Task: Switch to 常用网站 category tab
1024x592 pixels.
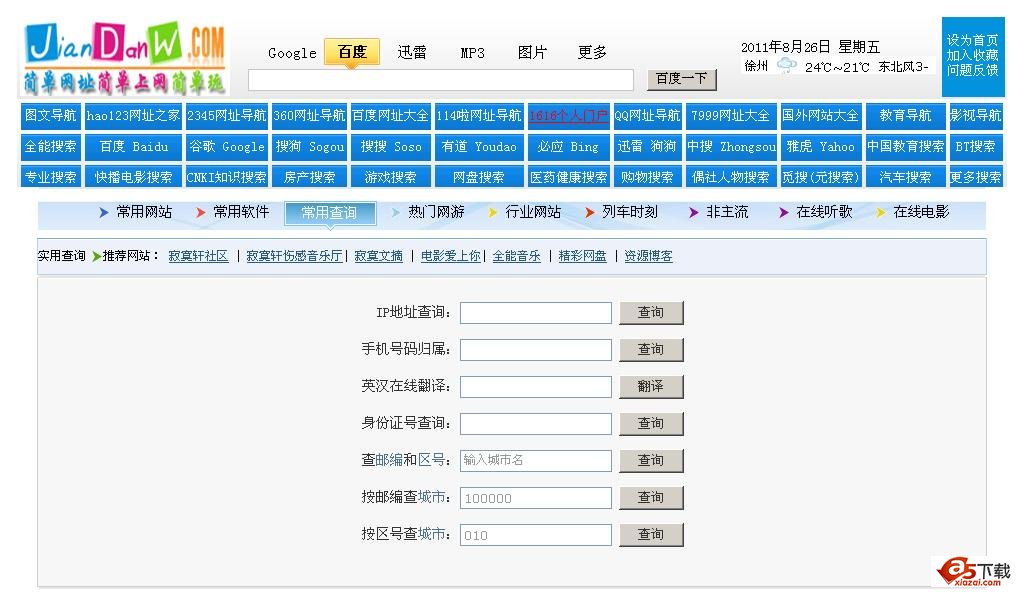Action: click(x=144, y=212)
